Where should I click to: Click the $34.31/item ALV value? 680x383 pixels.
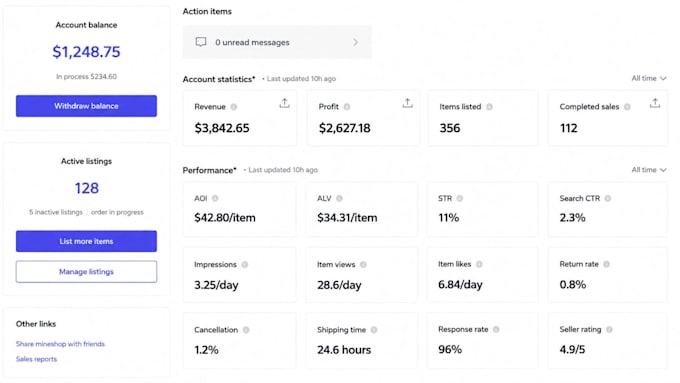click(347, 218)
